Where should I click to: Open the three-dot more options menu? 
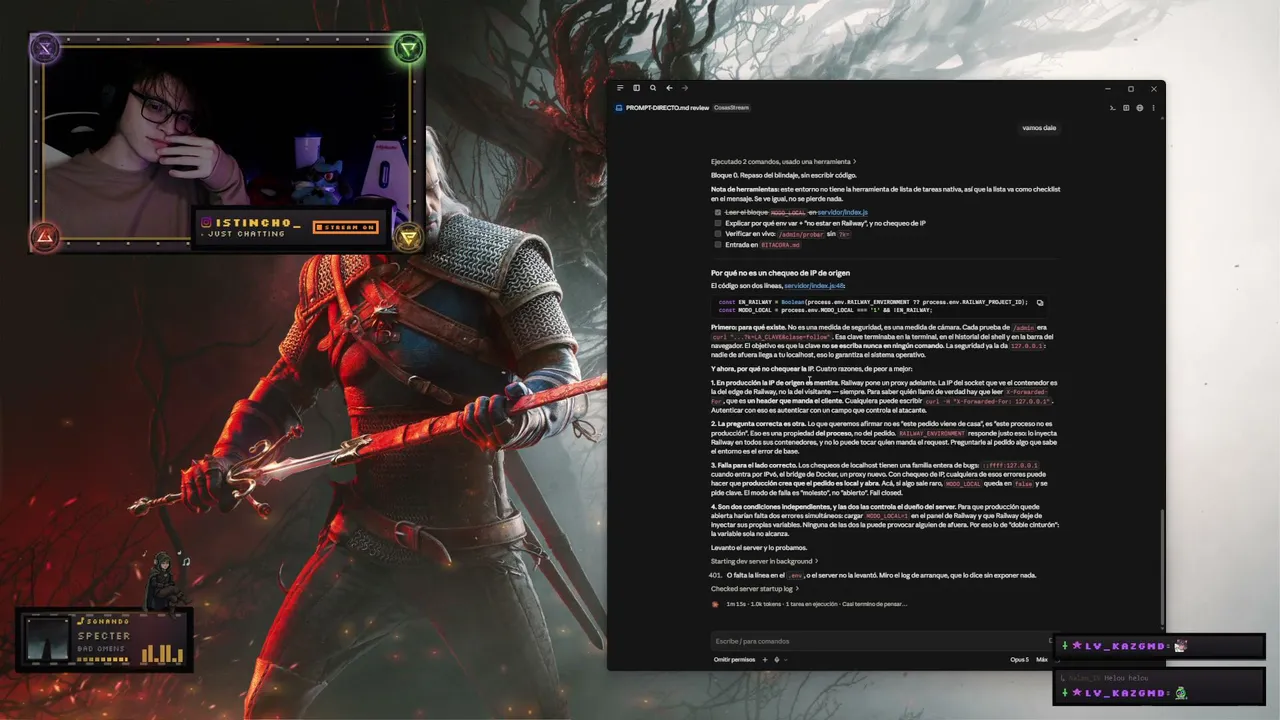(x=1153, y=108)
